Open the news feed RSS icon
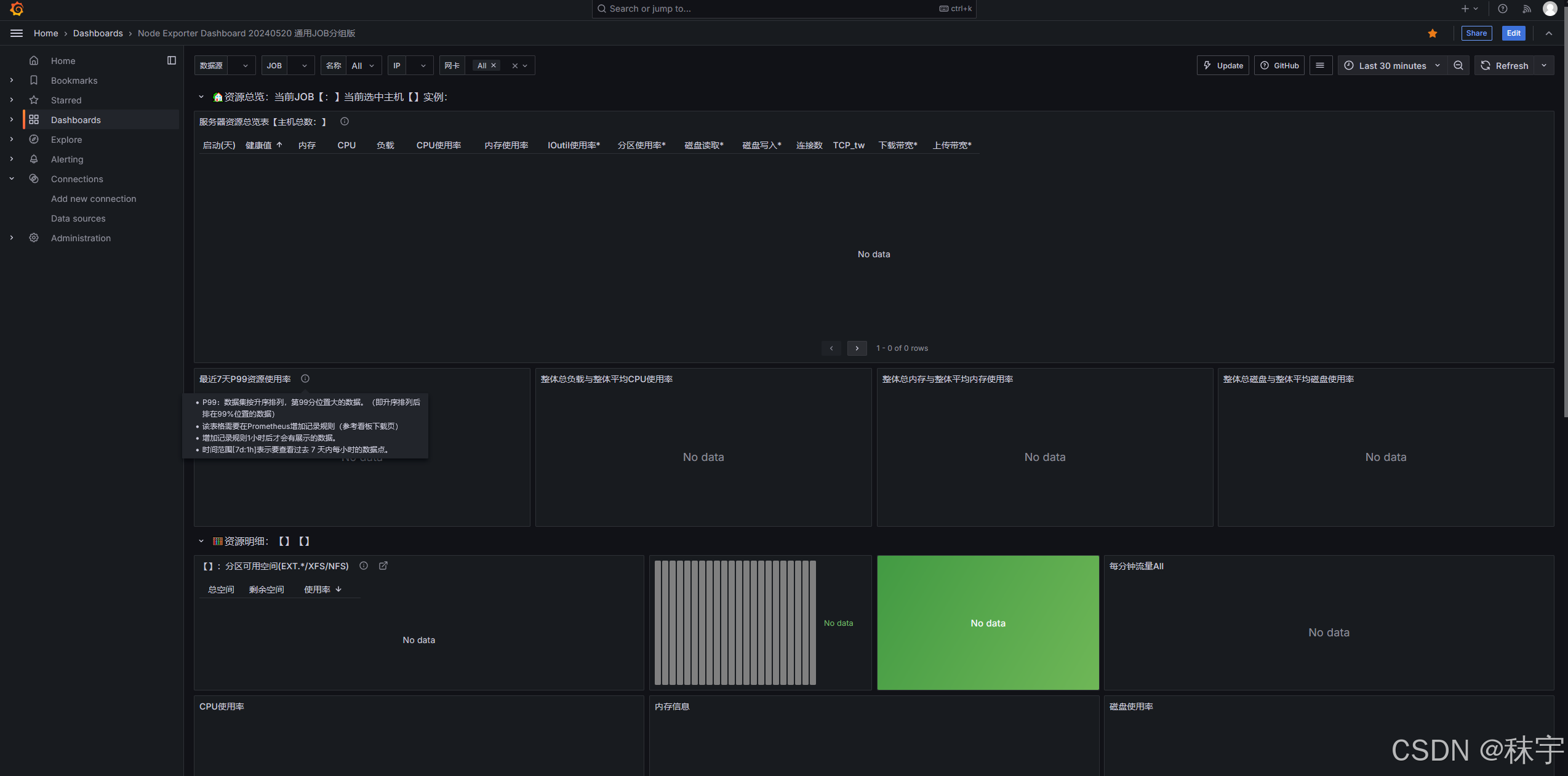 tap(1527, 9)
